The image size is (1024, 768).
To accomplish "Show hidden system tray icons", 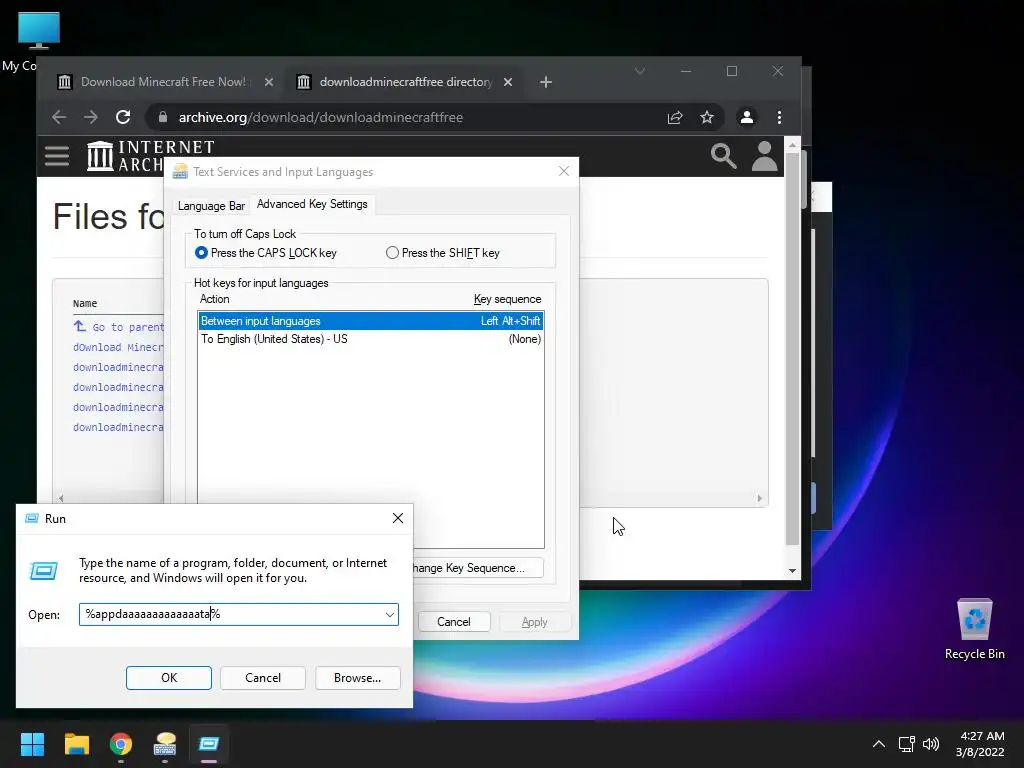I will click(879, 744).
